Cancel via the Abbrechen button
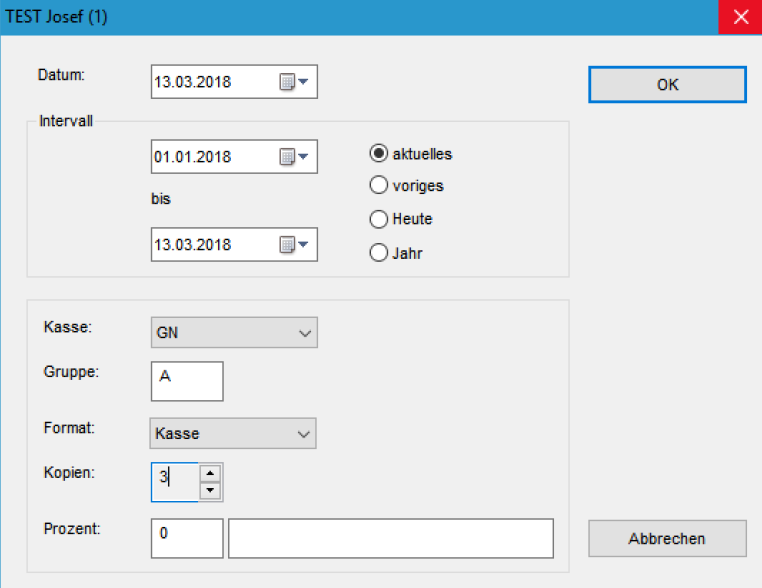 pos(667,538)
